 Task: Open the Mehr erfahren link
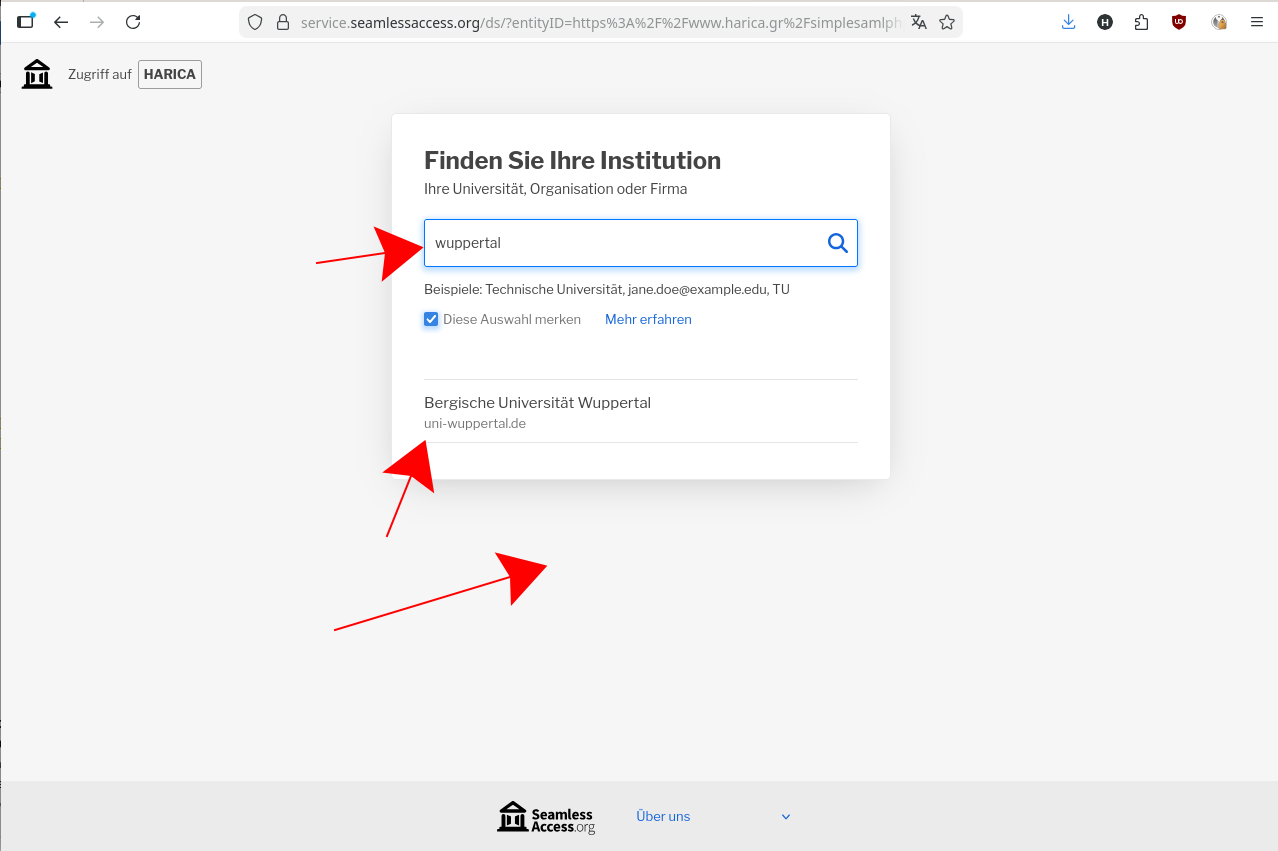tap(647, 319)
